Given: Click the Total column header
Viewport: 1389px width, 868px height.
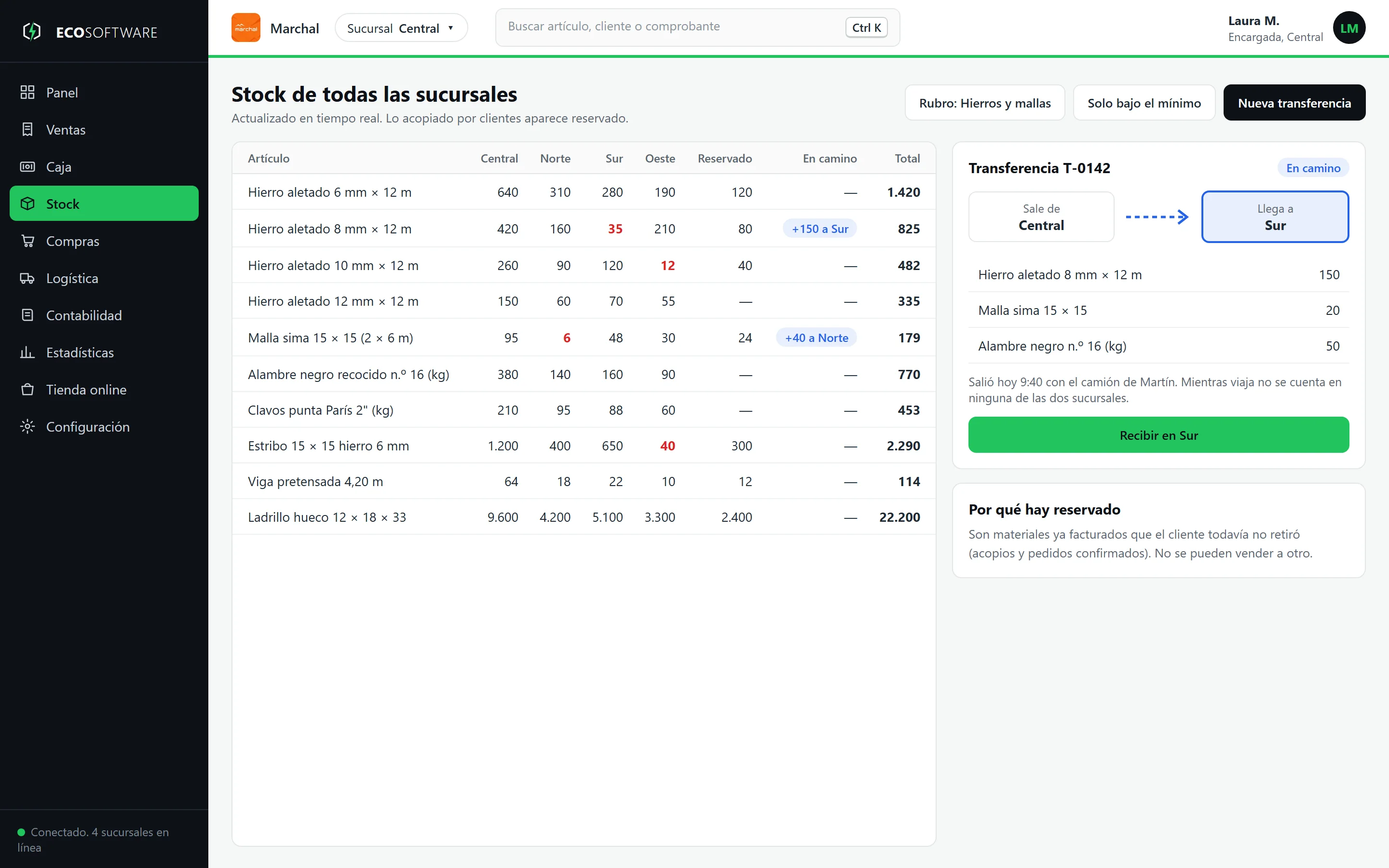Looking at the screenshot, I should point(907,159).
